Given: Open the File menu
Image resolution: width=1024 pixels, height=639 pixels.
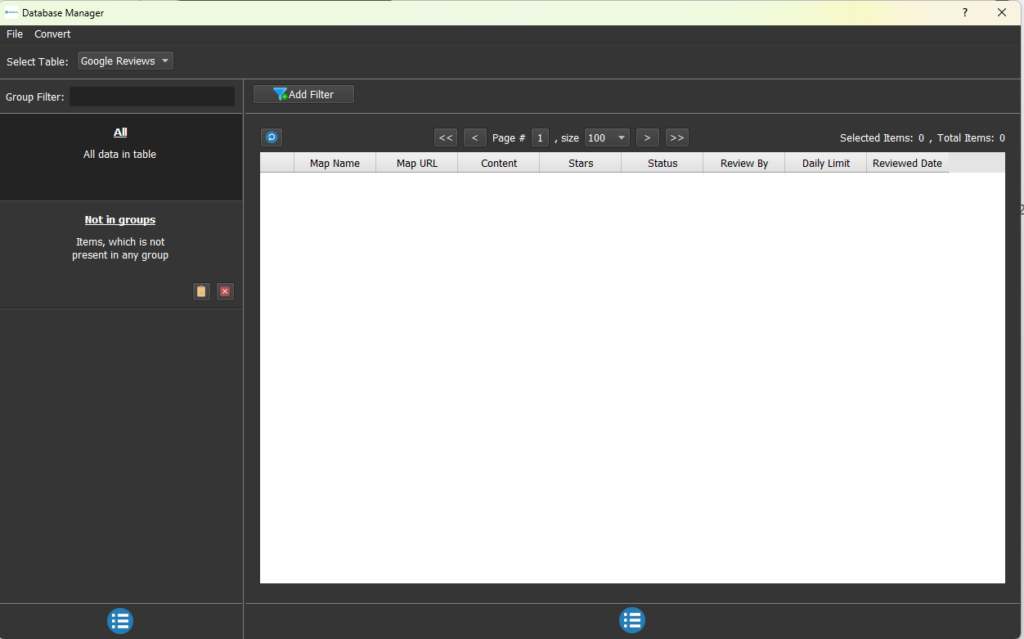Looking at the screenshot, I should [14, 34].
